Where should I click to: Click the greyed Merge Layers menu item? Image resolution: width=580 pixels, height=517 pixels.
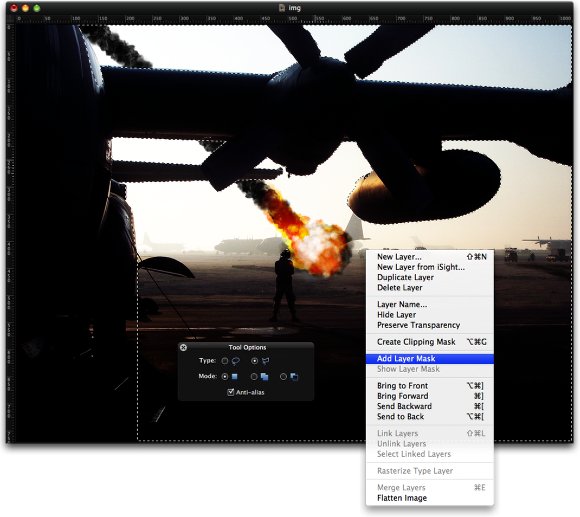(430, 488)
